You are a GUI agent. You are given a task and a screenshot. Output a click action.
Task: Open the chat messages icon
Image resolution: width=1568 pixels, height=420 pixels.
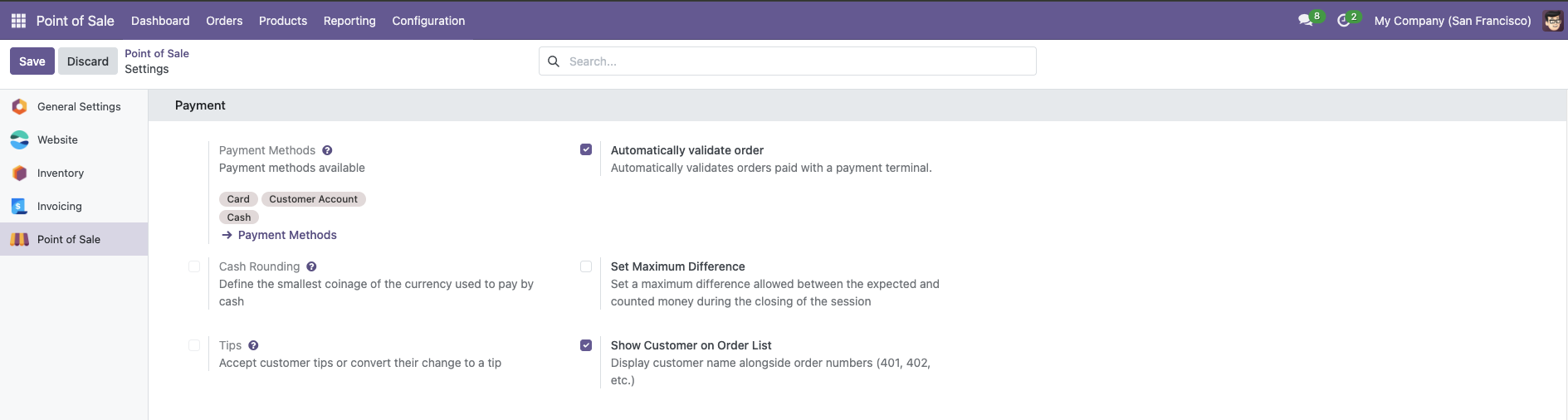(x=1306, y=20)
